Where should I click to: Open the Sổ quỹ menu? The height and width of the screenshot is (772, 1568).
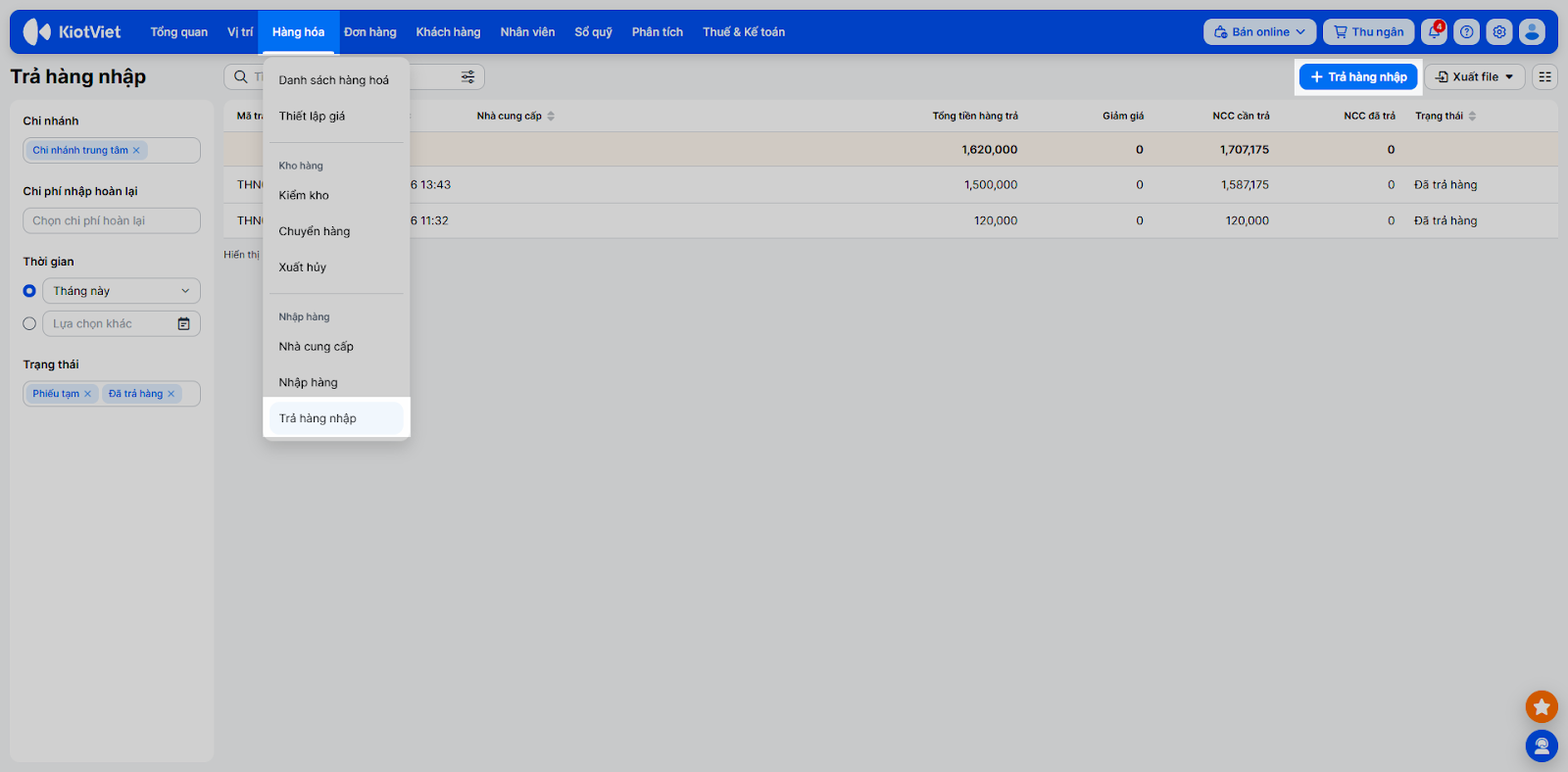[x=593, y=31]
